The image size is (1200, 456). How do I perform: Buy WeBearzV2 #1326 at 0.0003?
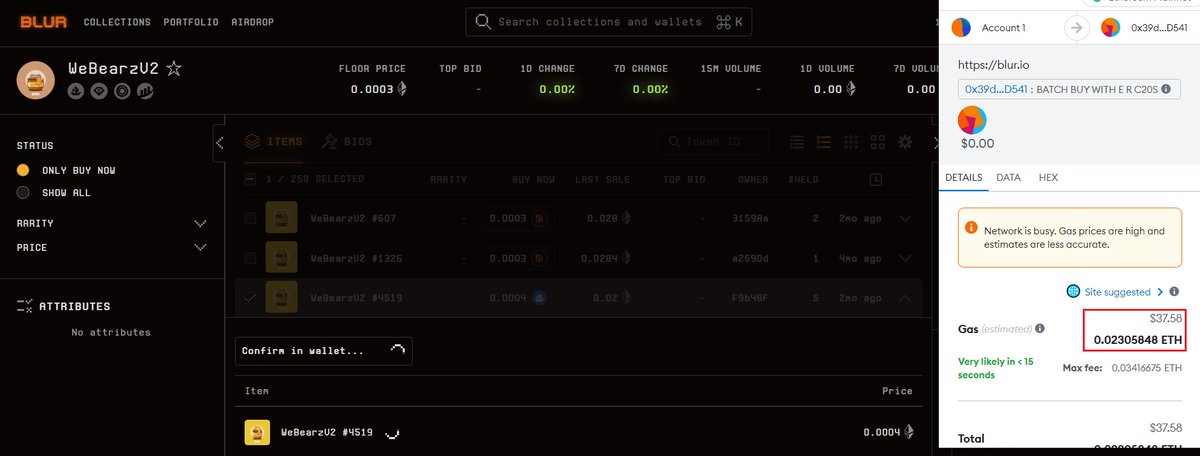tap(518, 259)
